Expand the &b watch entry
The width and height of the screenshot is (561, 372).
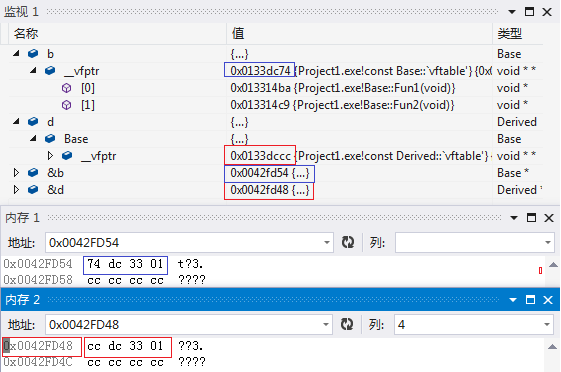coord(16,173)
